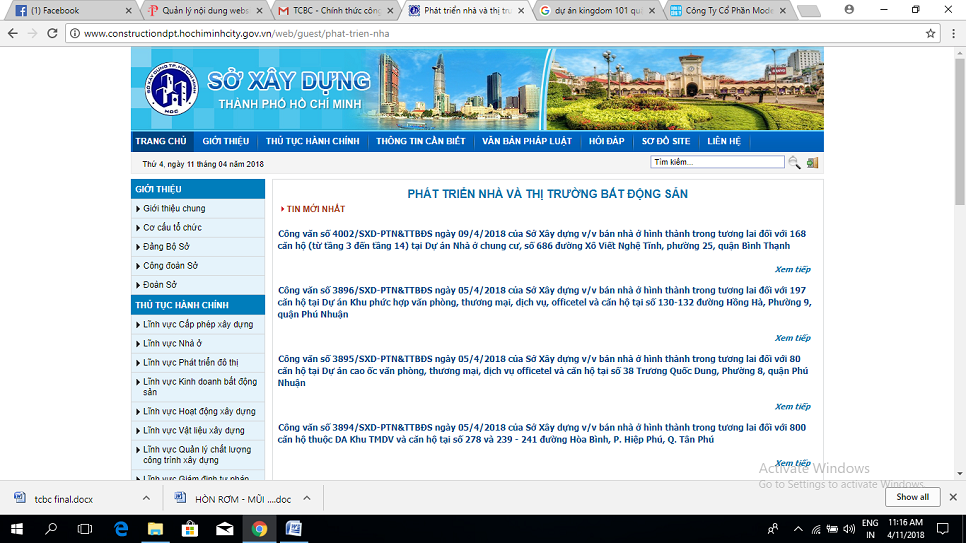
Task: Open Chrome's three-dot menu
Action: (x=951, y=33)
